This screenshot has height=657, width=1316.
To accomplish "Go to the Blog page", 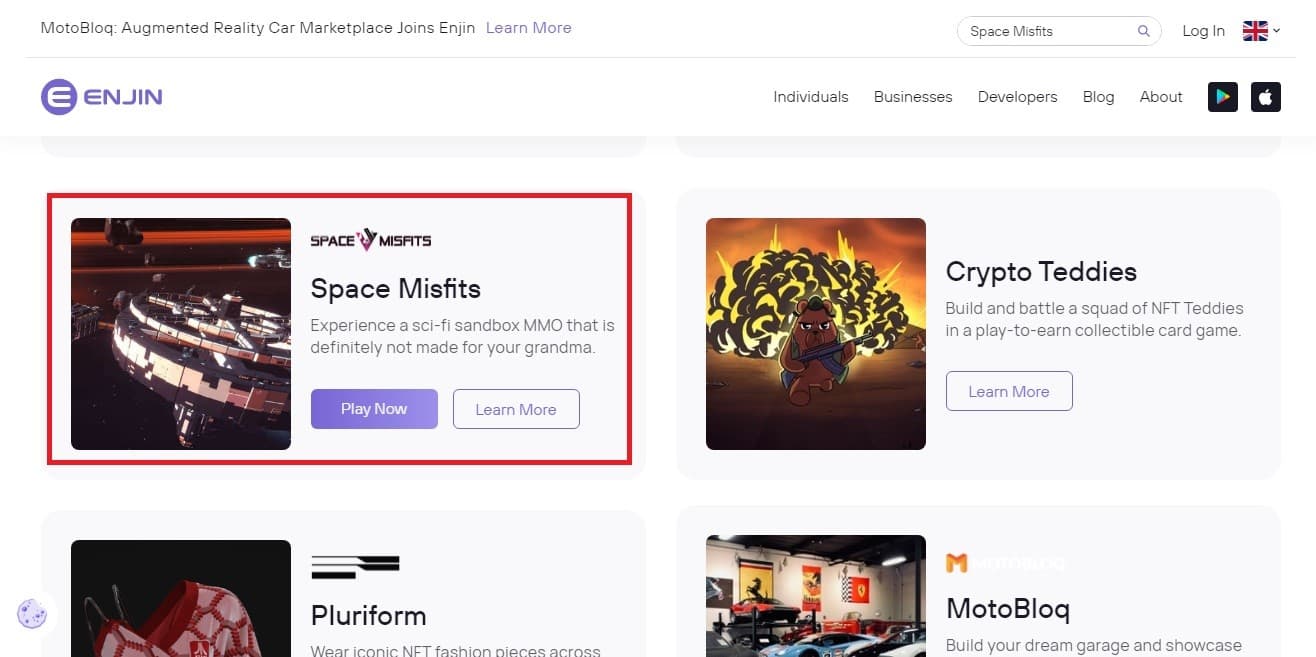I will (x=1098, y=97).
